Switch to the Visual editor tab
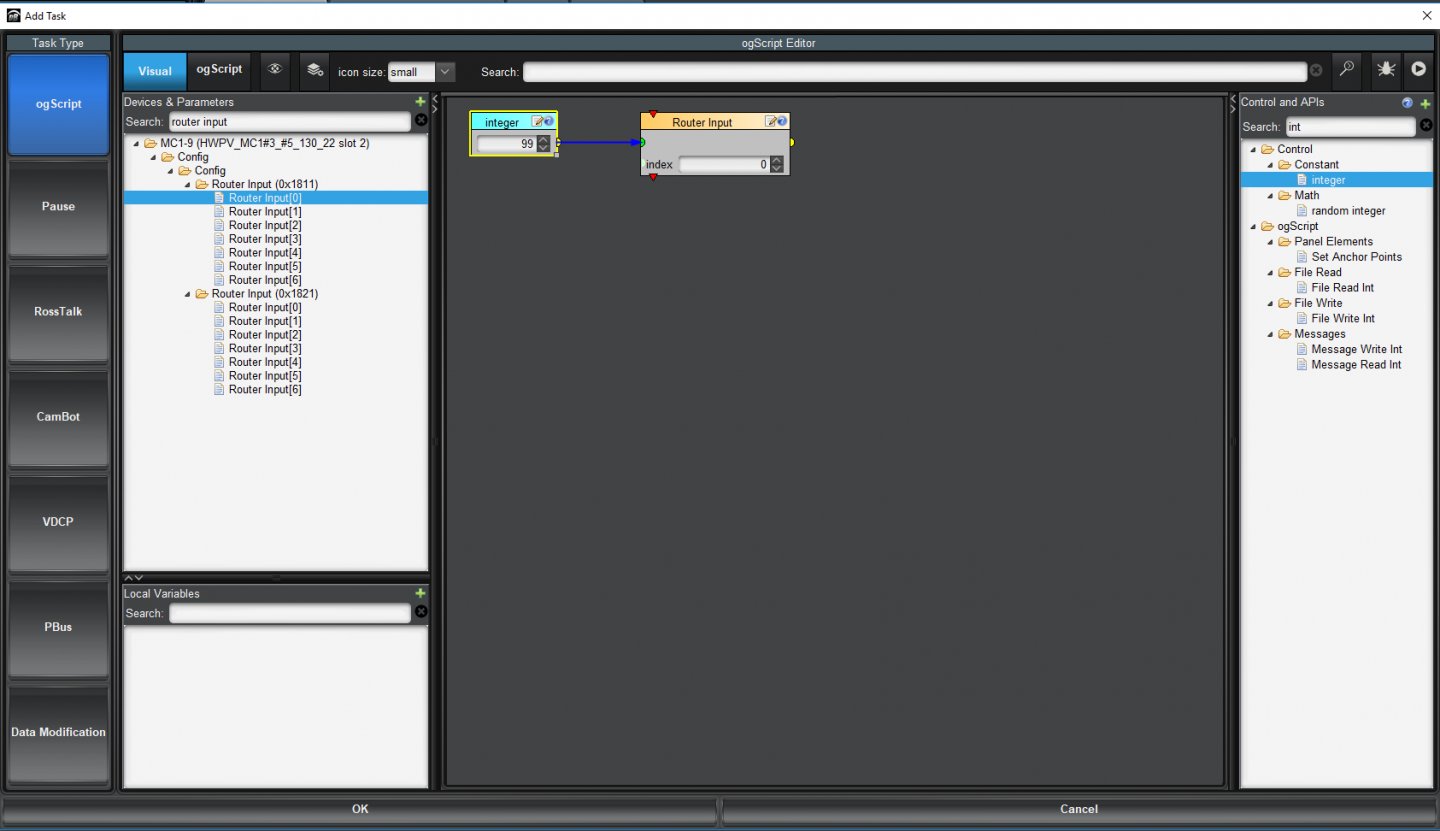The height and width of the screenshot is (831, 1440). [x=155, y=71]
